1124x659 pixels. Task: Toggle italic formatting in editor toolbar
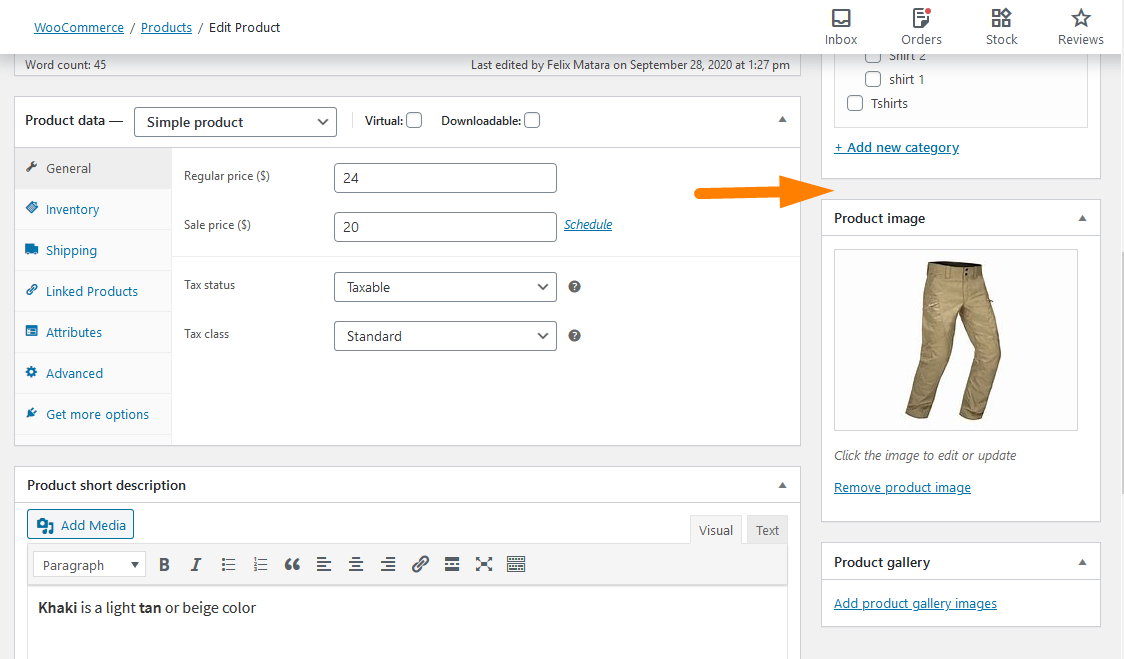(195, 564)
